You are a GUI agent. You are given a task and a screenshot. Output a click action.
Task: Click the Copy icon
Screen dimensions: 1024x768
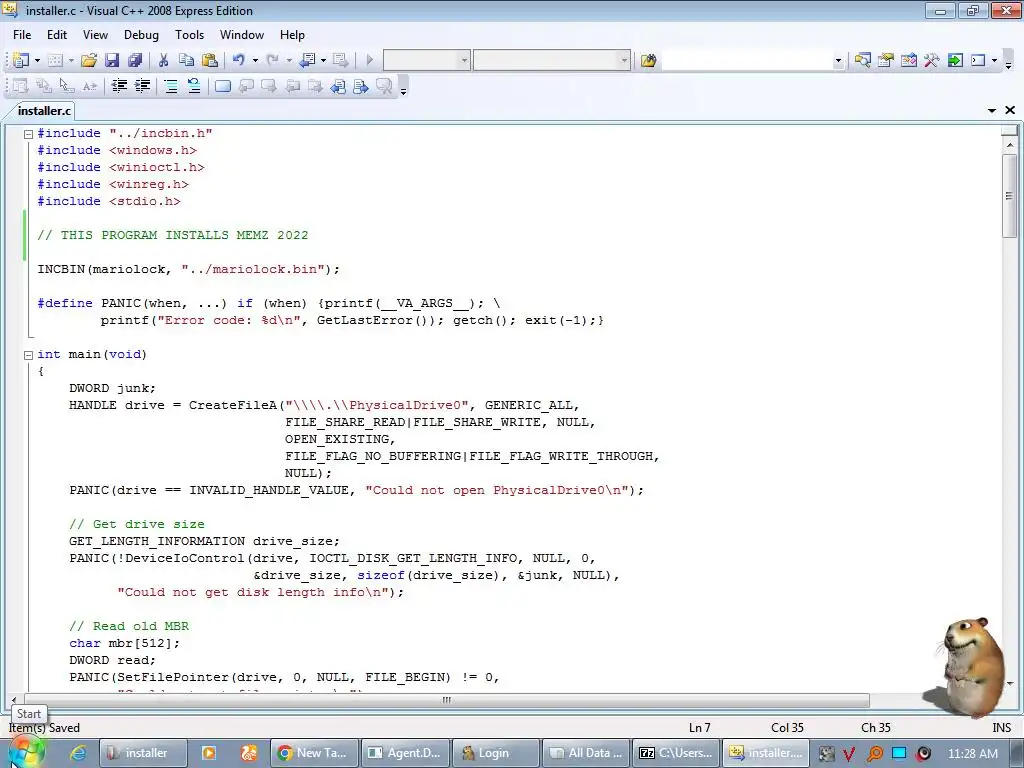186,61
